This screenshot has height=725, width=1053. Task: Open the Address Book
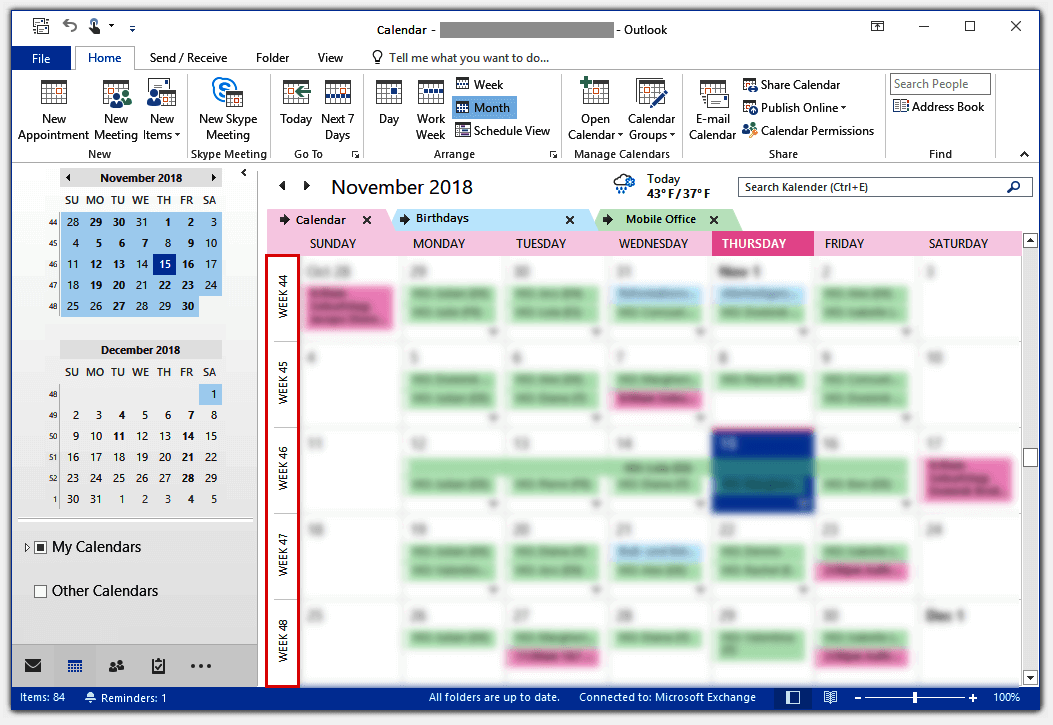(938, 106)
